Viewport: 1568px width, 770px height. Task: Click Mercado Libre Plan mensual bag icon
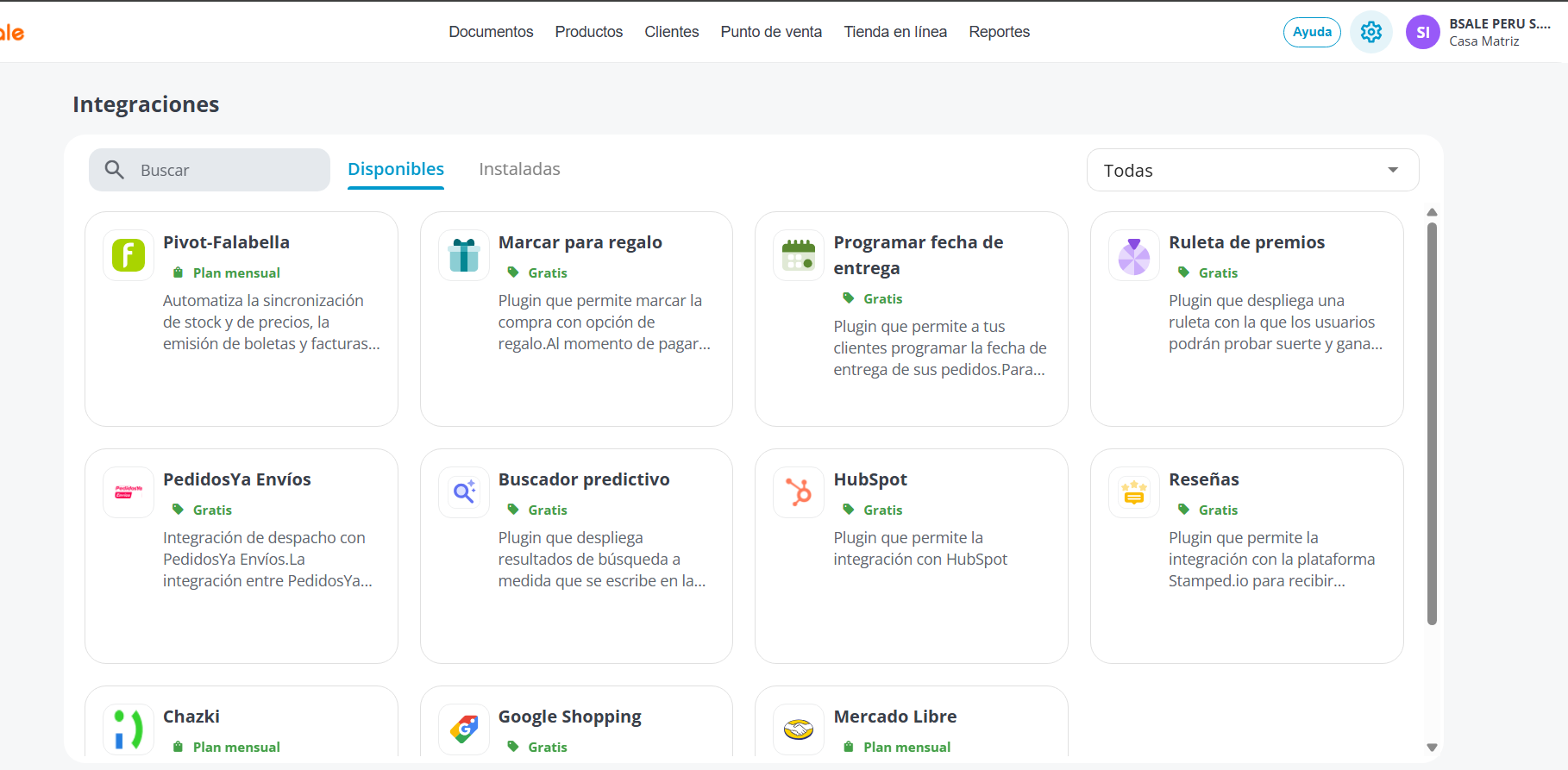tap(848, 747)
